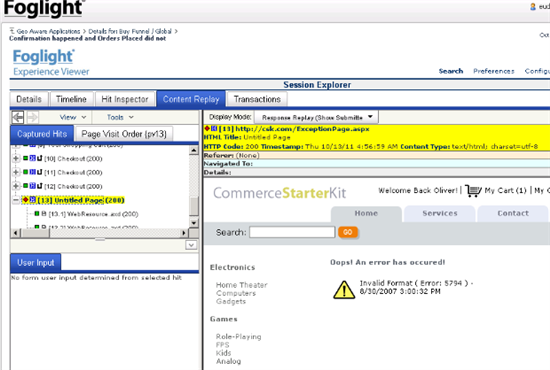The width and height of the screenshot is (550, 370).
Task: Click the warning triangle error icon
Action: (344, 290)
